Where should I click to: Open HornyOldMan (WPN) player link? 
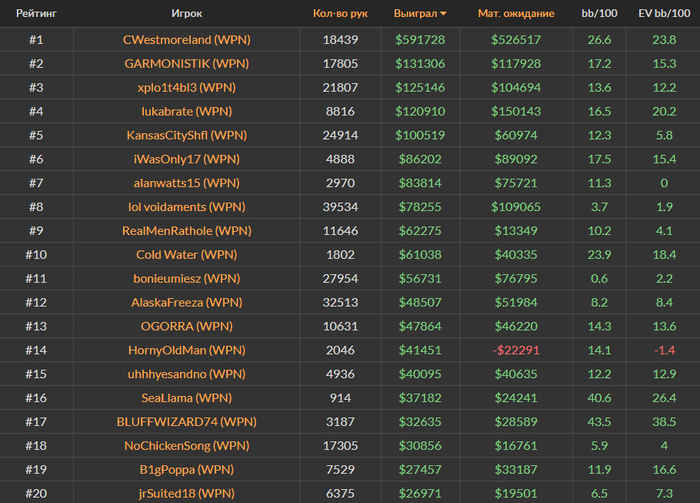[x=186, y=350]
